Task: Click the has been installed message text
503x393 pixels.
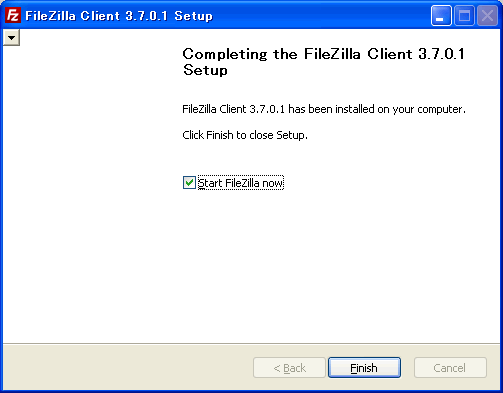Action: pyautogui.click(x=324, y=109)
